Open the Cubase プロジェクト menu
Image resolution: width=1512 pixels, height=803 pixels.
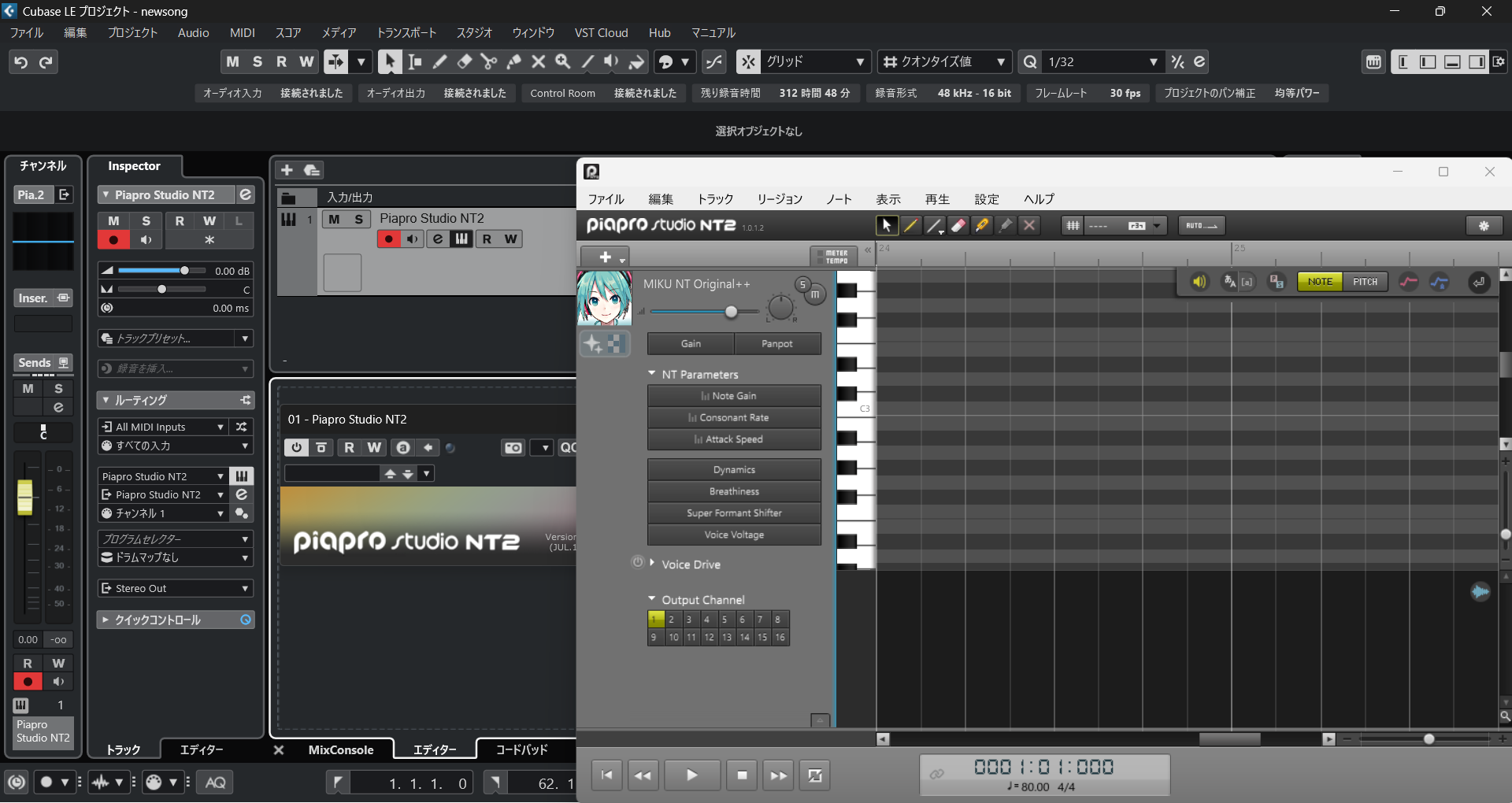pyautogui.click(x=132, y=32)
